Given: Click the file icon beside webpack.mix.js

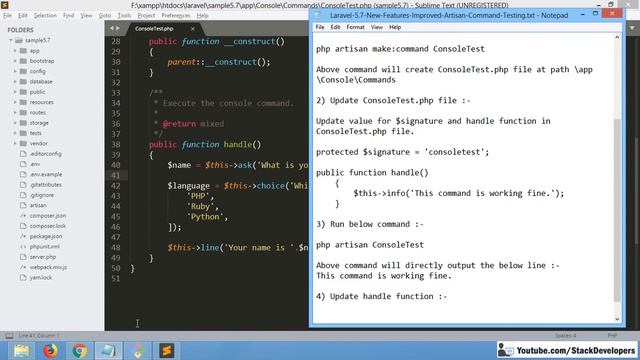Looking at the screenshot, I should pos(23,267).
